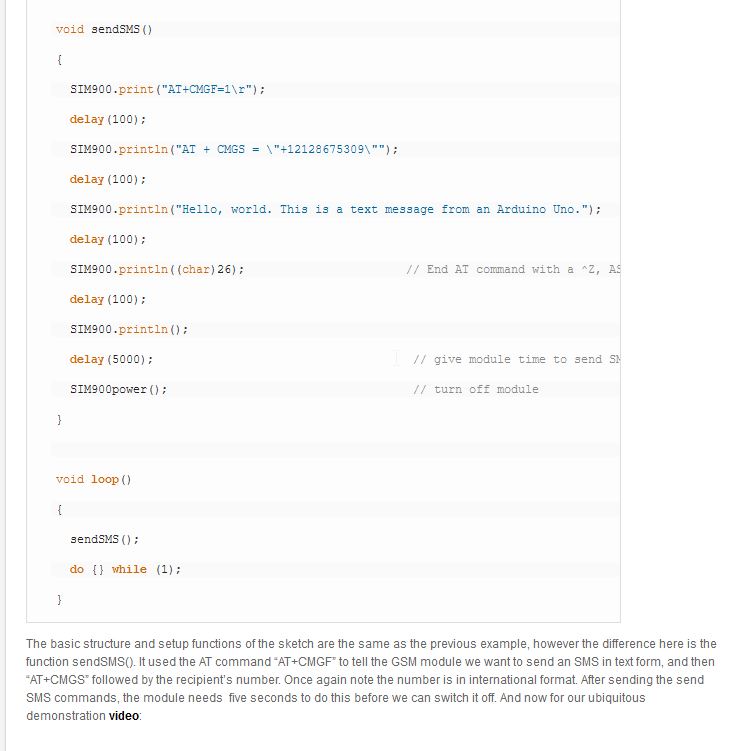Click the empty SIM900.println() line
The image size is (749, 751).
(x=129, y=330)
